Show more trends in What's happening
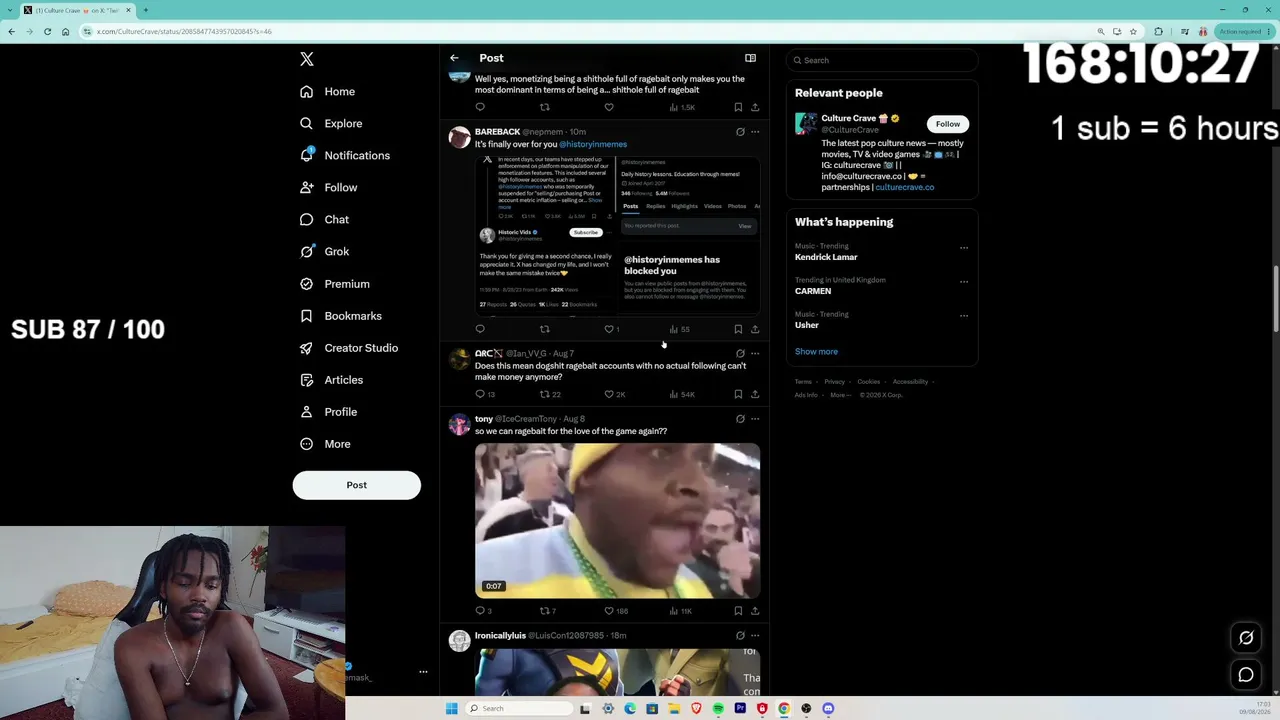Viewport: 1280px width, 720px height. 816,352
